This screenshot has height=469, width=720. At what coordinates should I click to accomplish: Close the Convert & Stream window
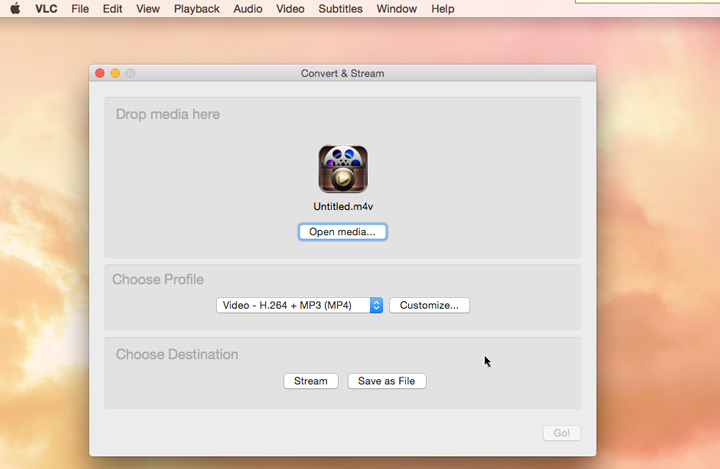(100, 73)
